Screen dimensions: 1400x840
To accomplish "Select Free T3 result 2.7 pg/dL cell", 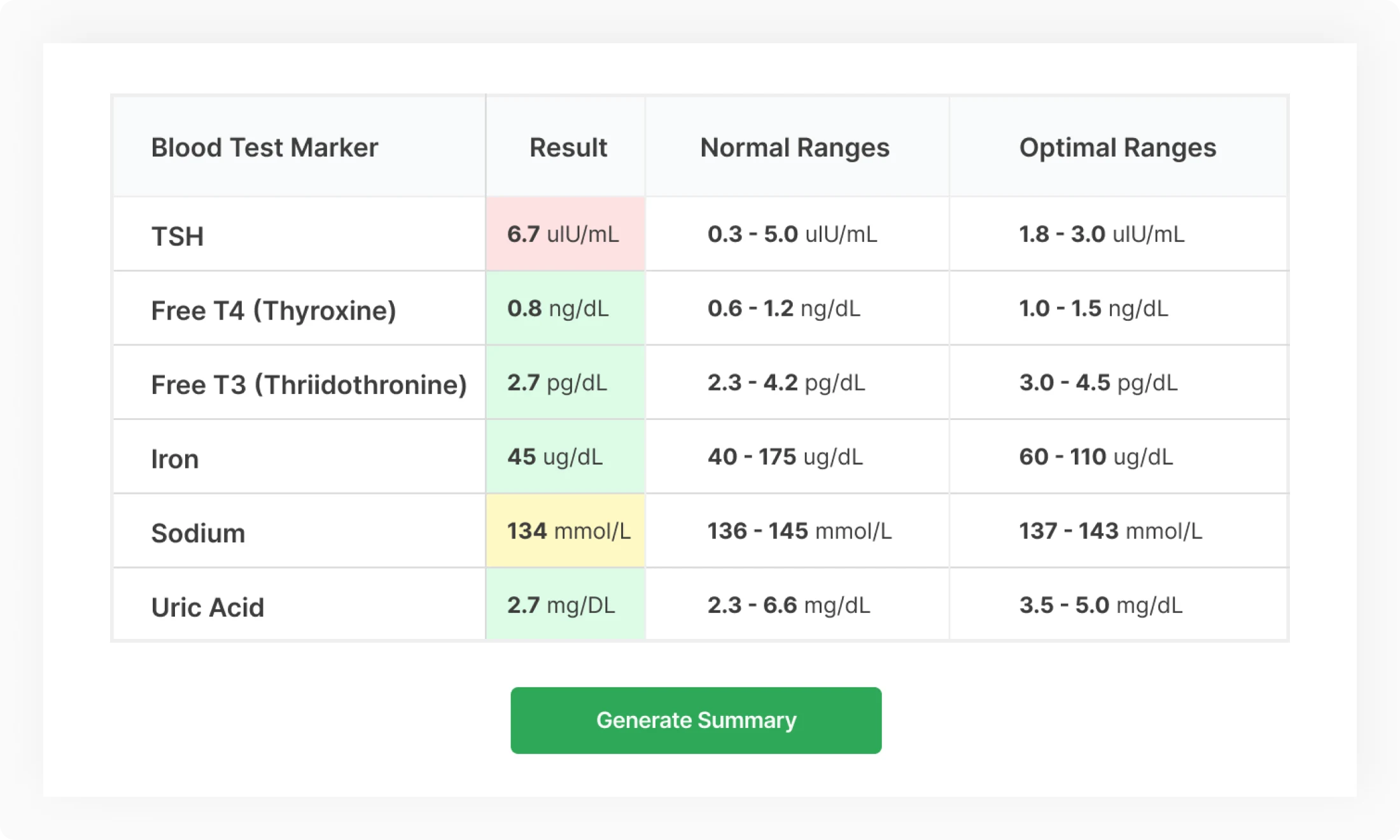I will [x=565, y=382].
